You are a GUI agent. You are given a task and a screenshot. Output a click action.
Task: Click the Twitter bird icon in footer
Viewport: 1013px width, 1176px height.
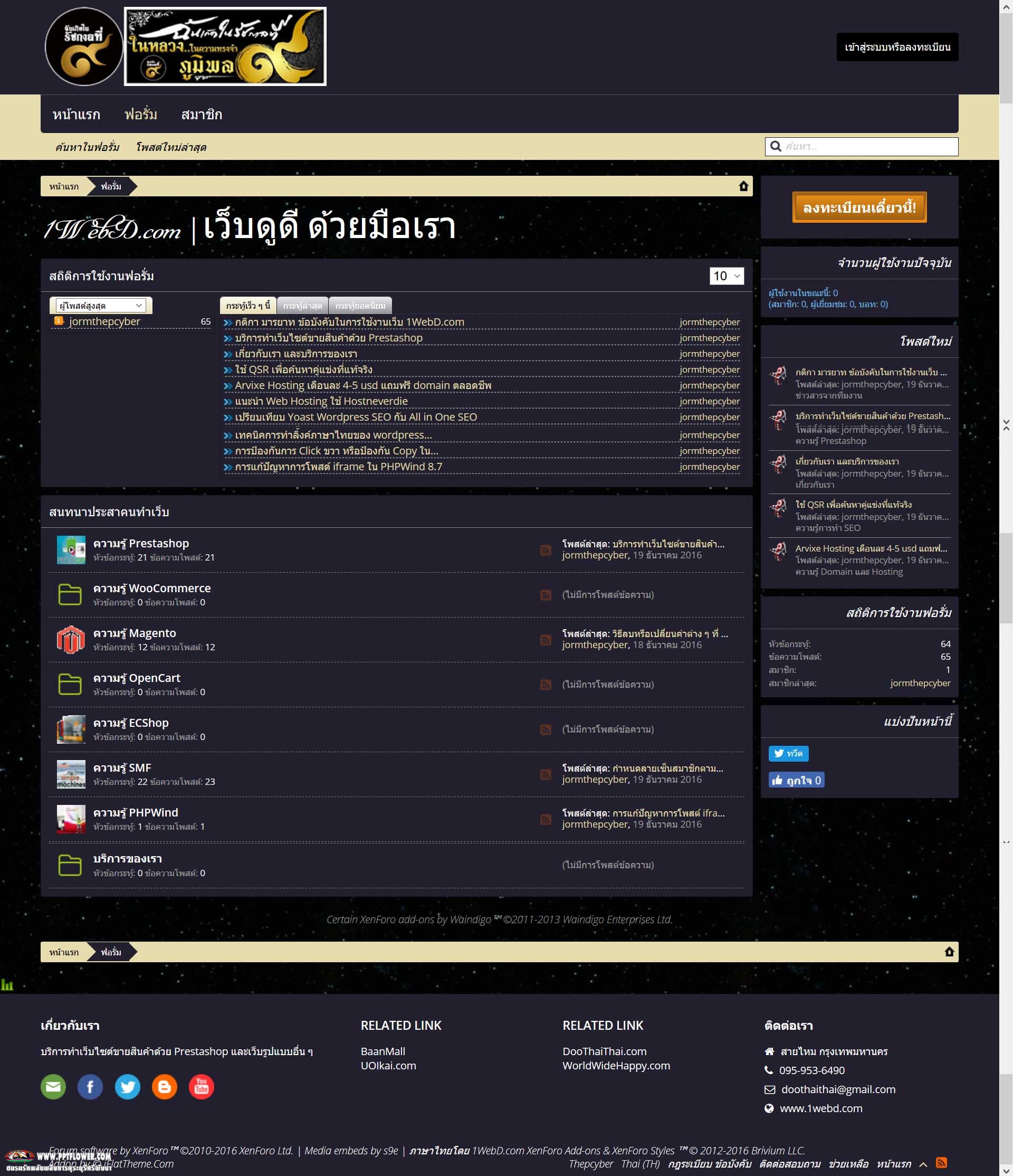[127, 1086]
